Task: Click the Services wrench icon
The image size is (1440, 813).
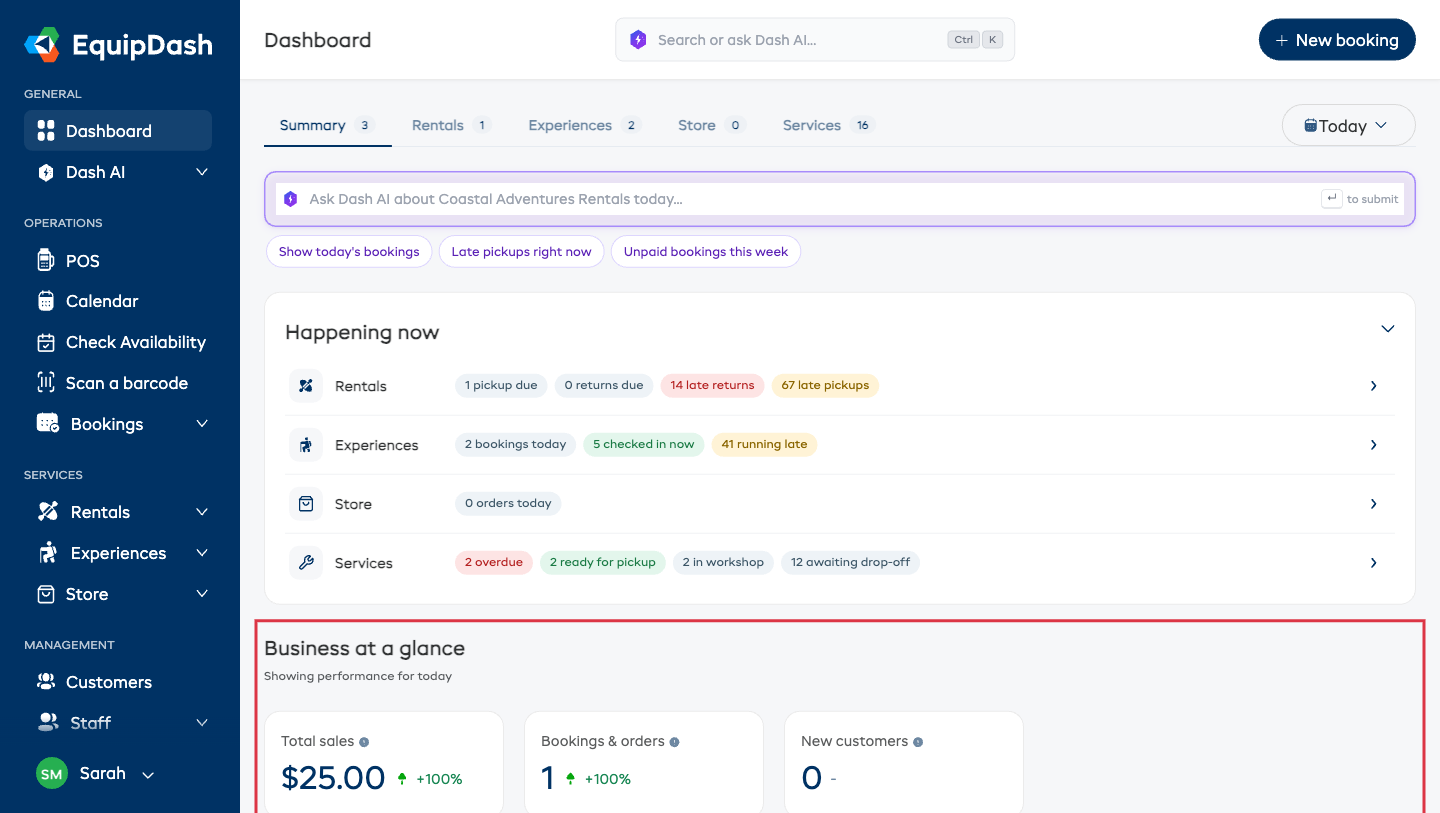Action: pos(306,563)
